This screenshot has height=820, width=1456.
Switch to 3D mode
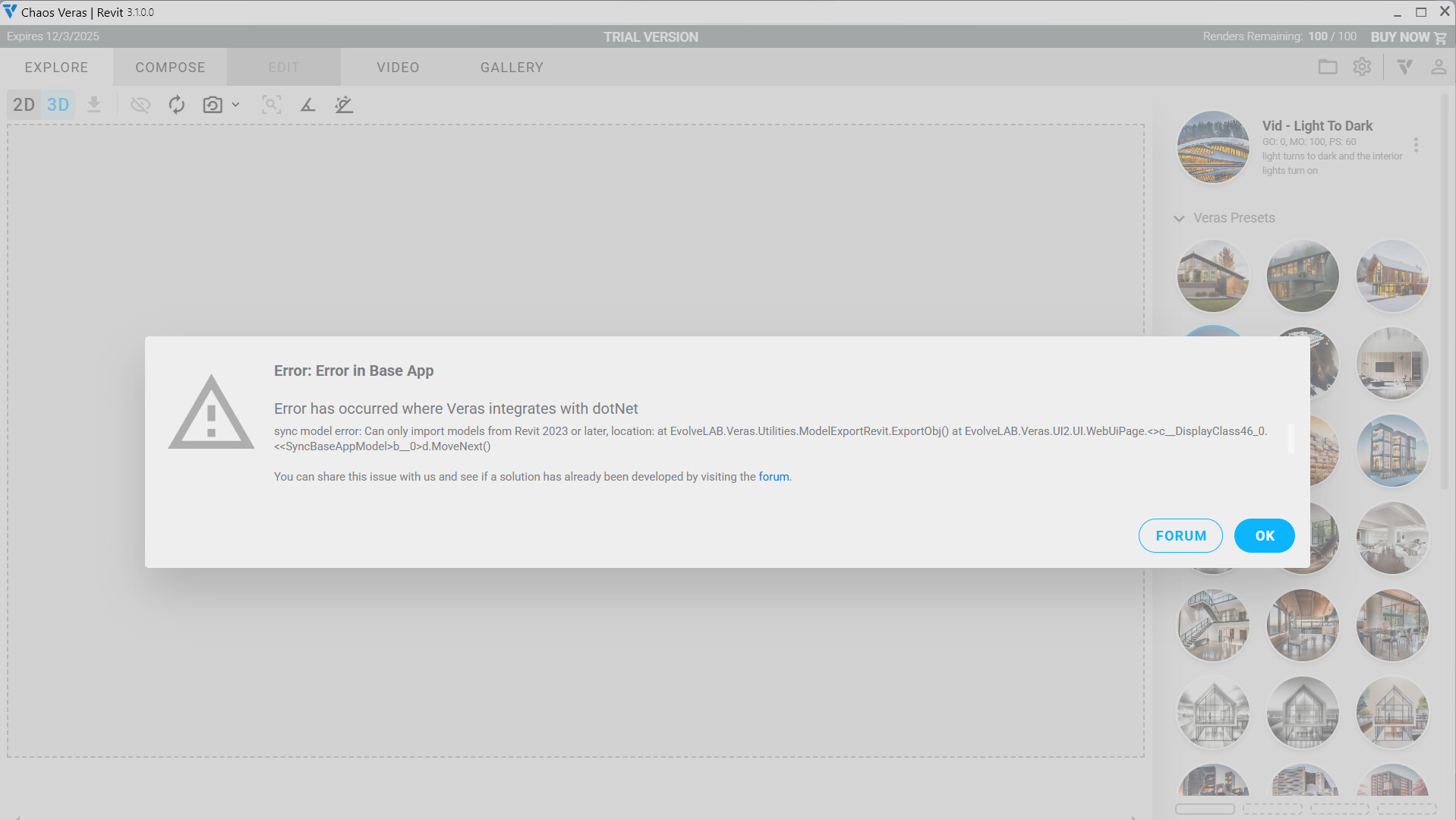58,105
